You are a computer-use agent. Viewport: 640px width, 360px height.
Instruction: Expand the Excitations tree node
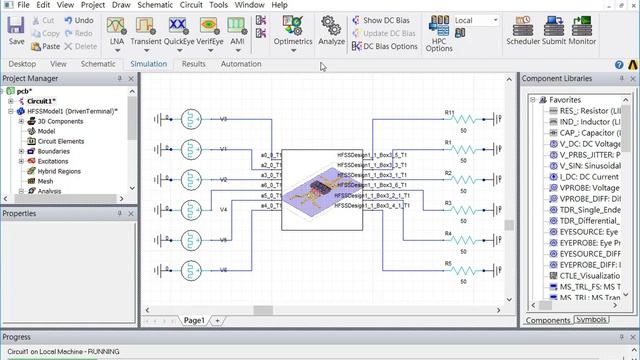tap(21, 161)
